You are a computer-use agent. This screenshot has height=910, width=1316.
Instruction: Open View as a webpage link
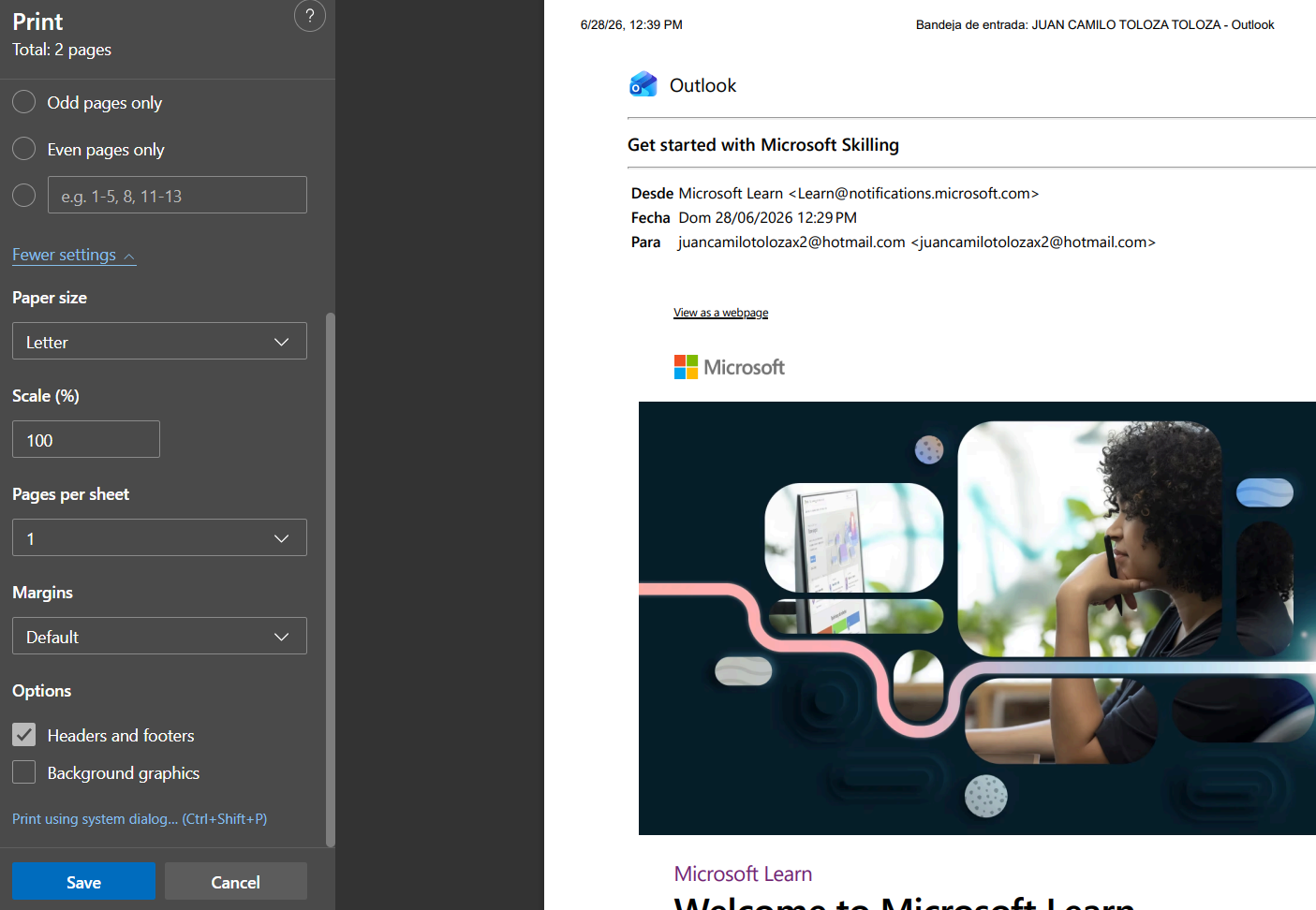pos(720,313)
